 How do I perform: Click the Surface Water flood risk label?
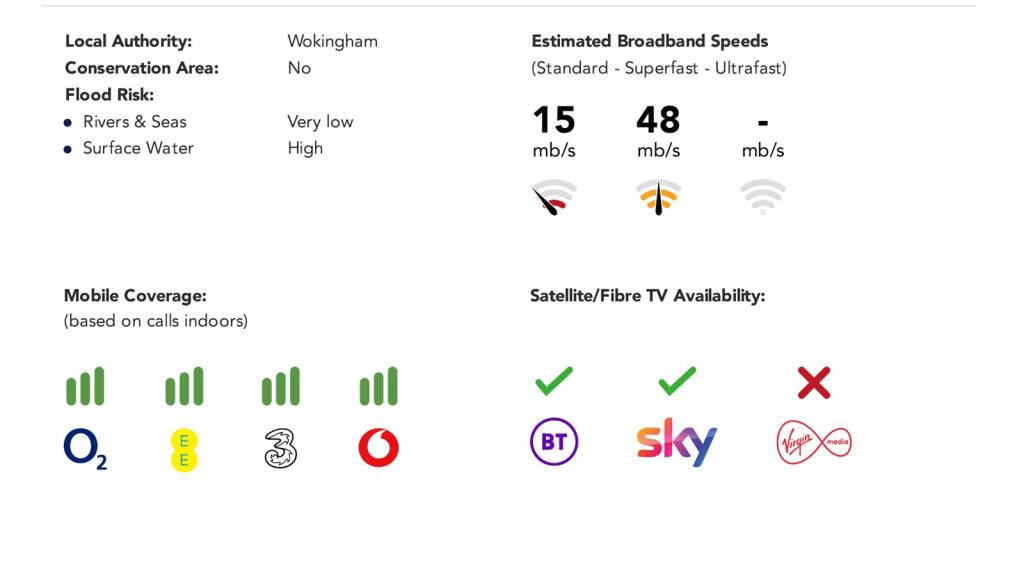tap(138, 148)
